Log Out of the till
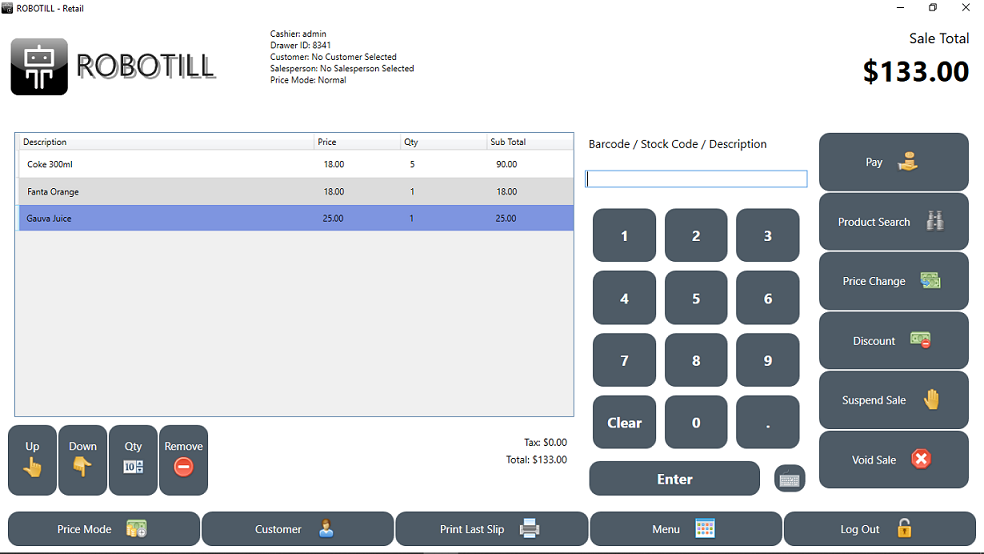 [x=879, y=529]
